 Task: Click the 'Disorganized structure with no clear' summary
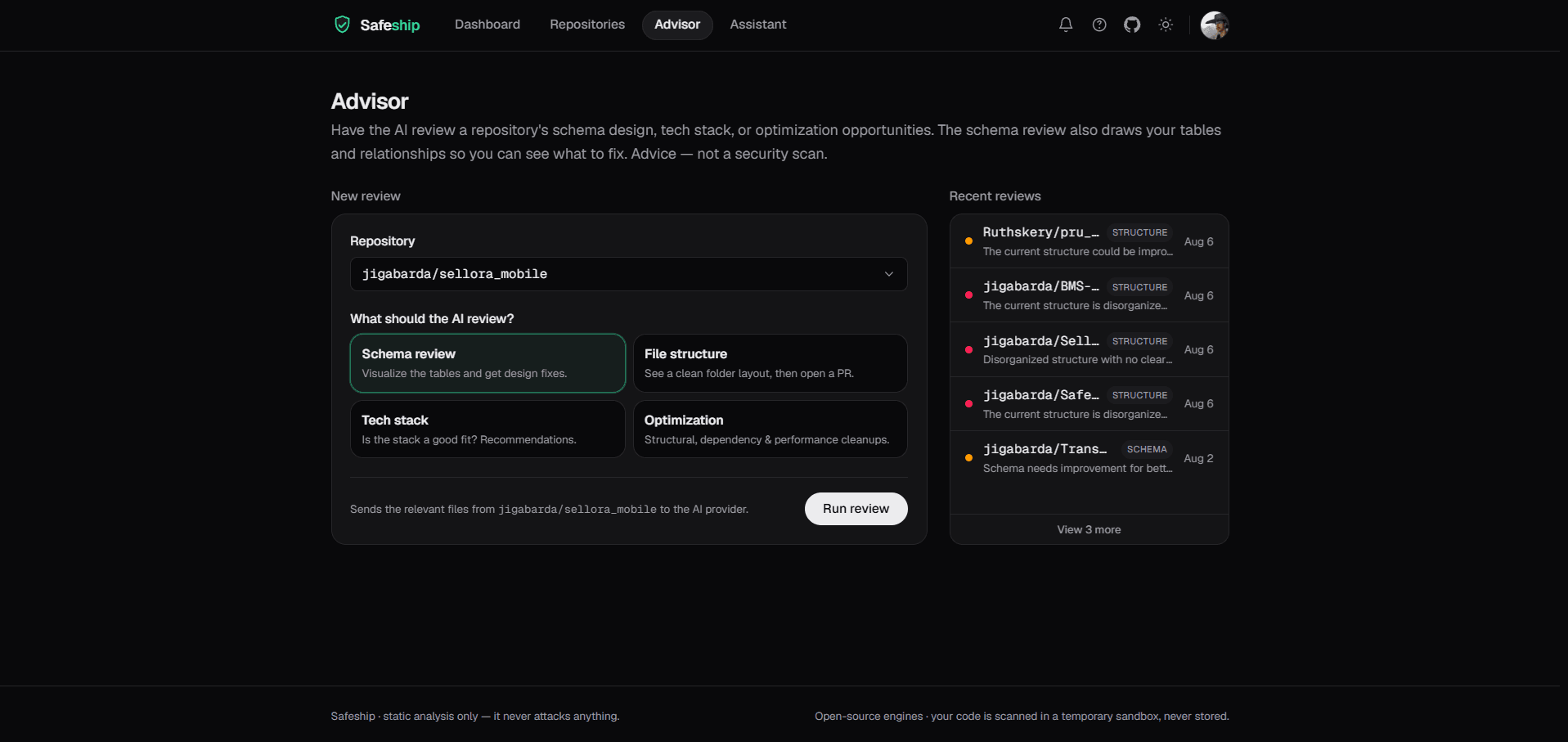tap(1077, 360)
